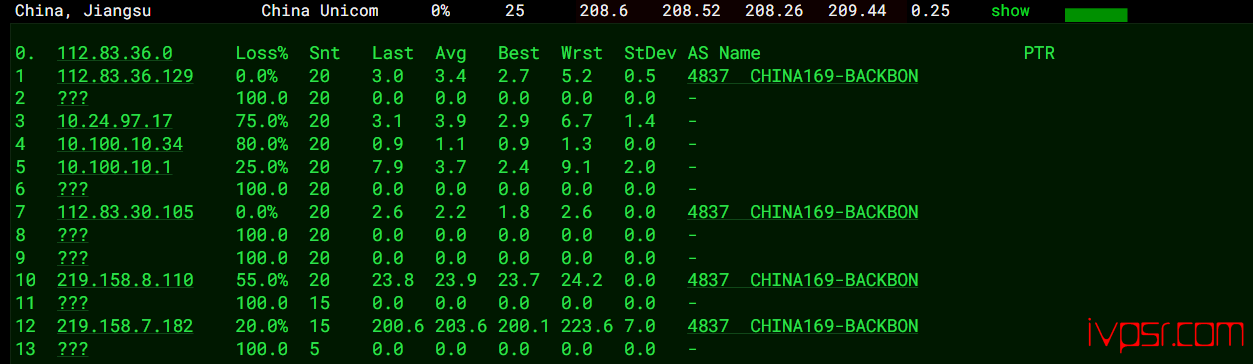Click the ??? link in hop 8
Screen dimensions: 1253x364
pyautogui.click(x=73, y=235)
